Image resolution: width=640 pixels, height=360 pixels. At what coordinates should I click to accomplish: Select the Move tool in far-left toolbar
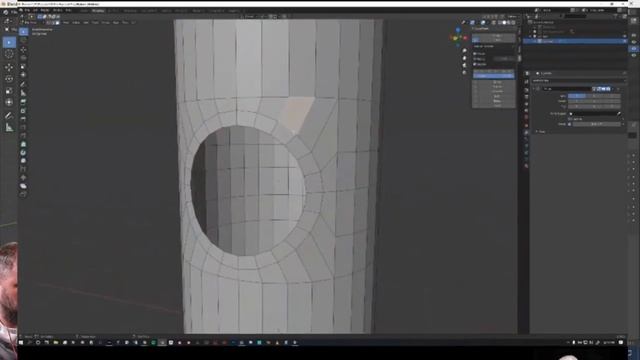pyautogui.click(x=9, y=67)
